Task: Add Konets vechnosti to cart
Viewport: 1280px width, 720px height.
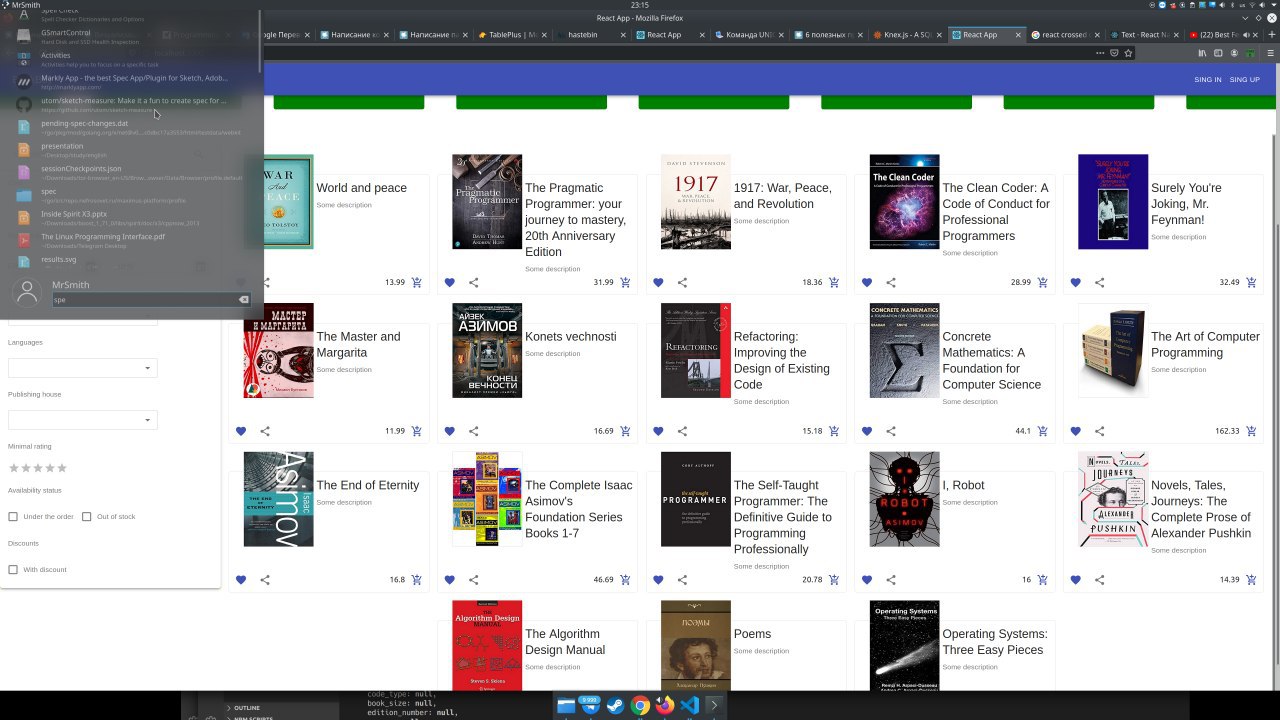Action: tap(626, 431)
